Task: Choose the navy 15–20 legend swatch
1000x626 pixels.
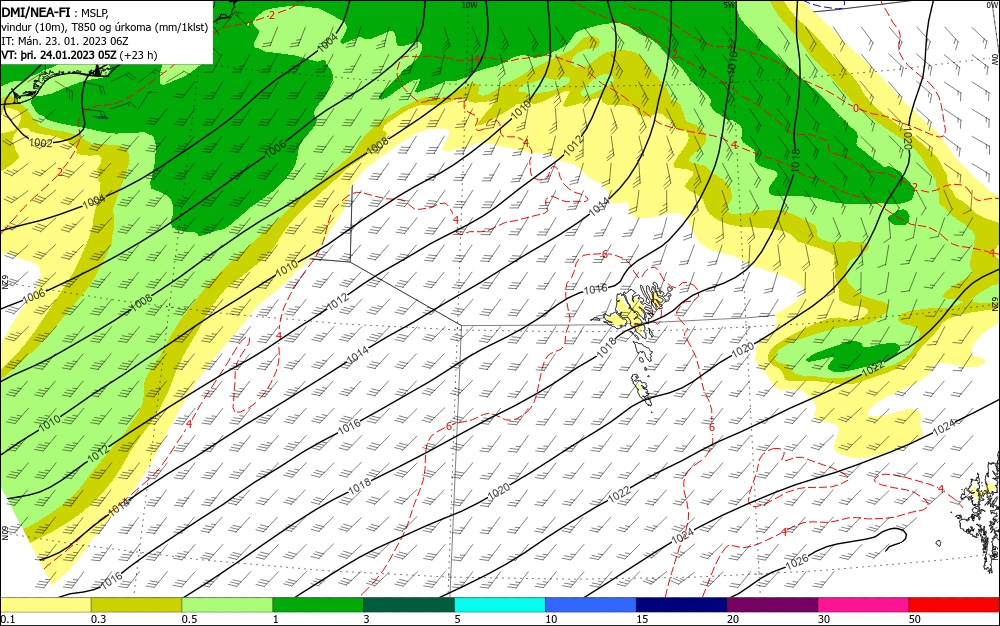Action: click(x=682, y=604)
